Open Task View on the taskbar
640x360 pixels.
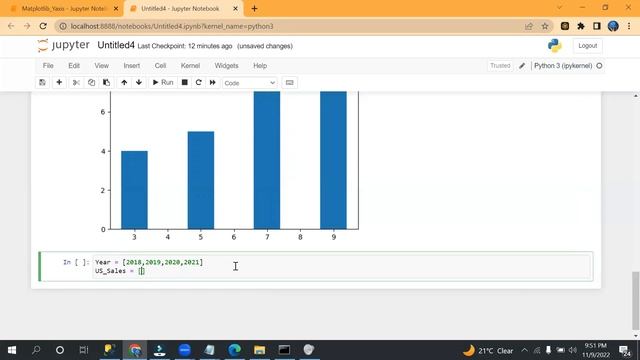tap(84, 350)
